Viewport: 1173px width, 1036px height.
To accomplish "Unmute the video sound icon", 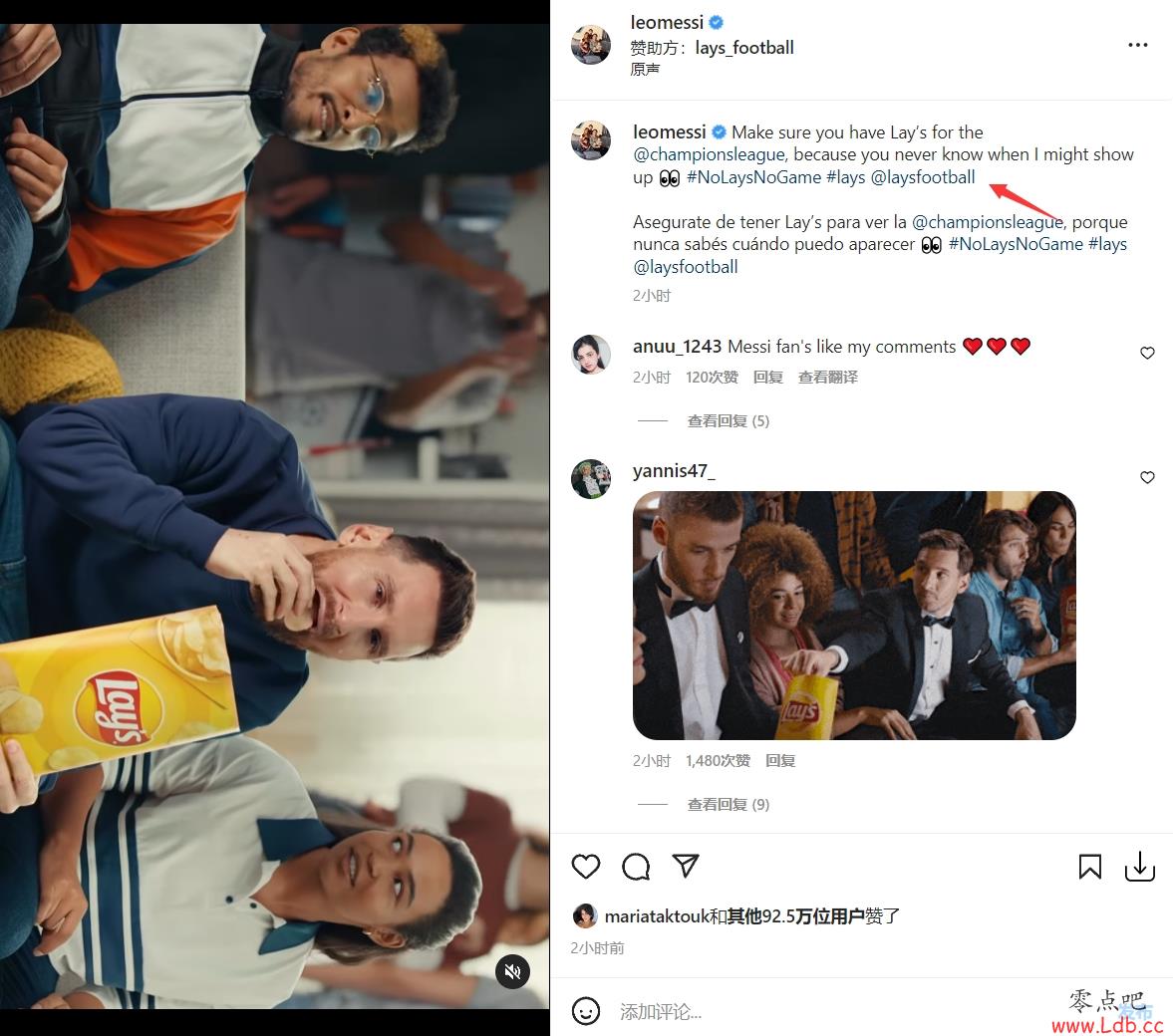I will point(512,971).
